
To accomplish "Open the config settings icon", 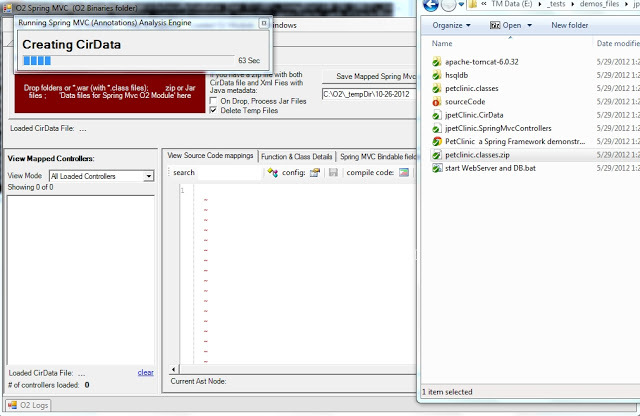I will tap(314, 173).
